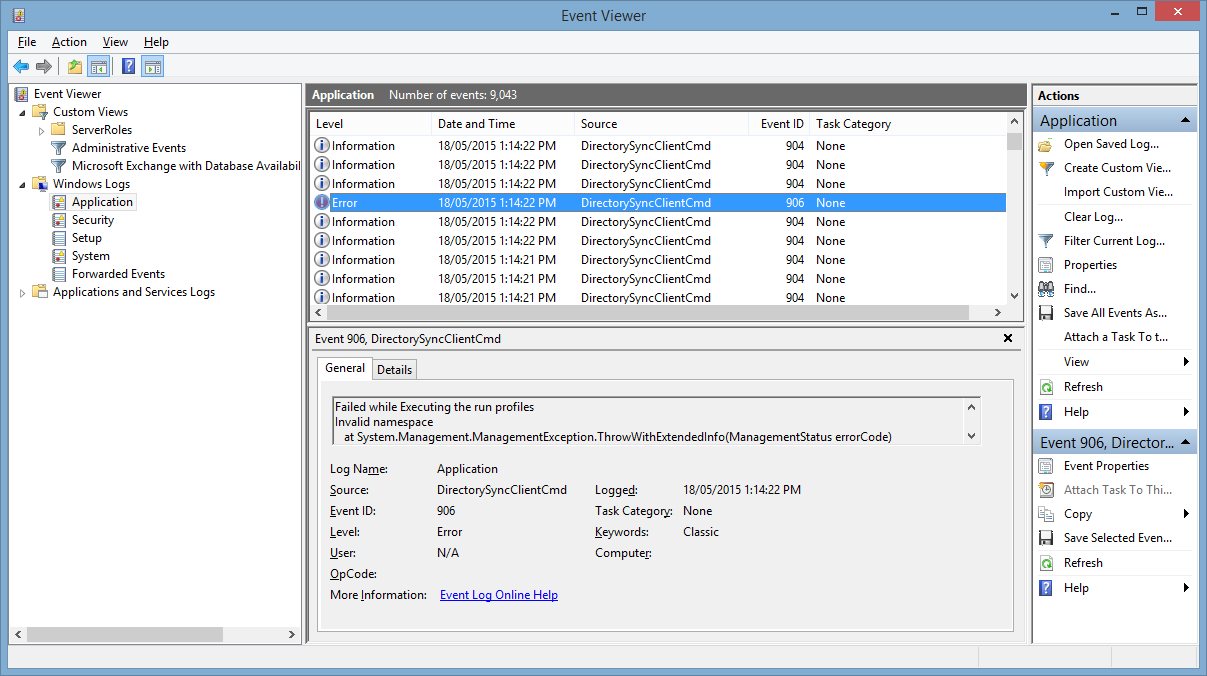The image size is (1207, 676).
Task: Click the Event Properties icon in Actions
Action: 1046,466
